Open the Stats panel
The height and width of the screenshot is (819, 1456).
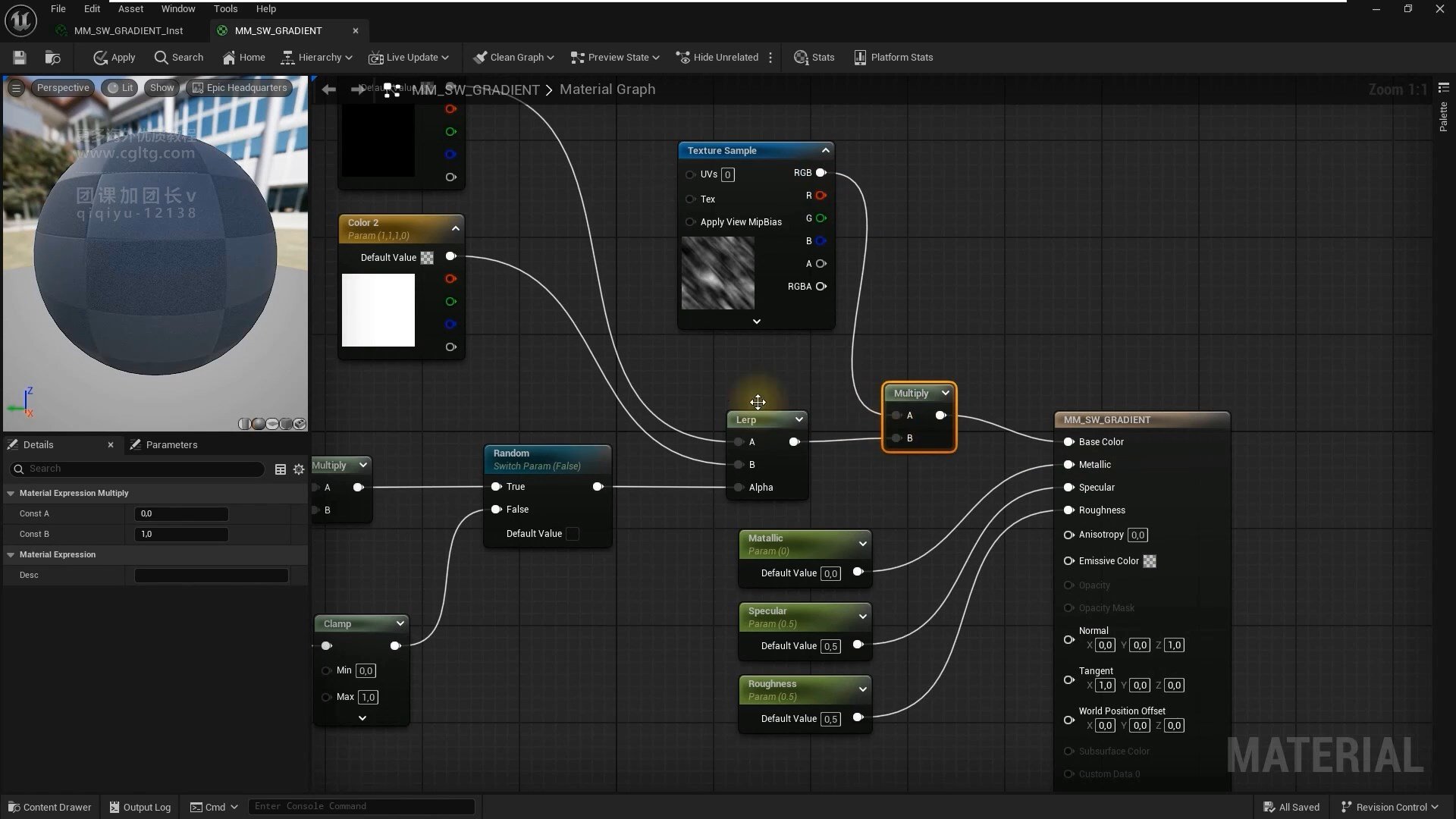814,58
